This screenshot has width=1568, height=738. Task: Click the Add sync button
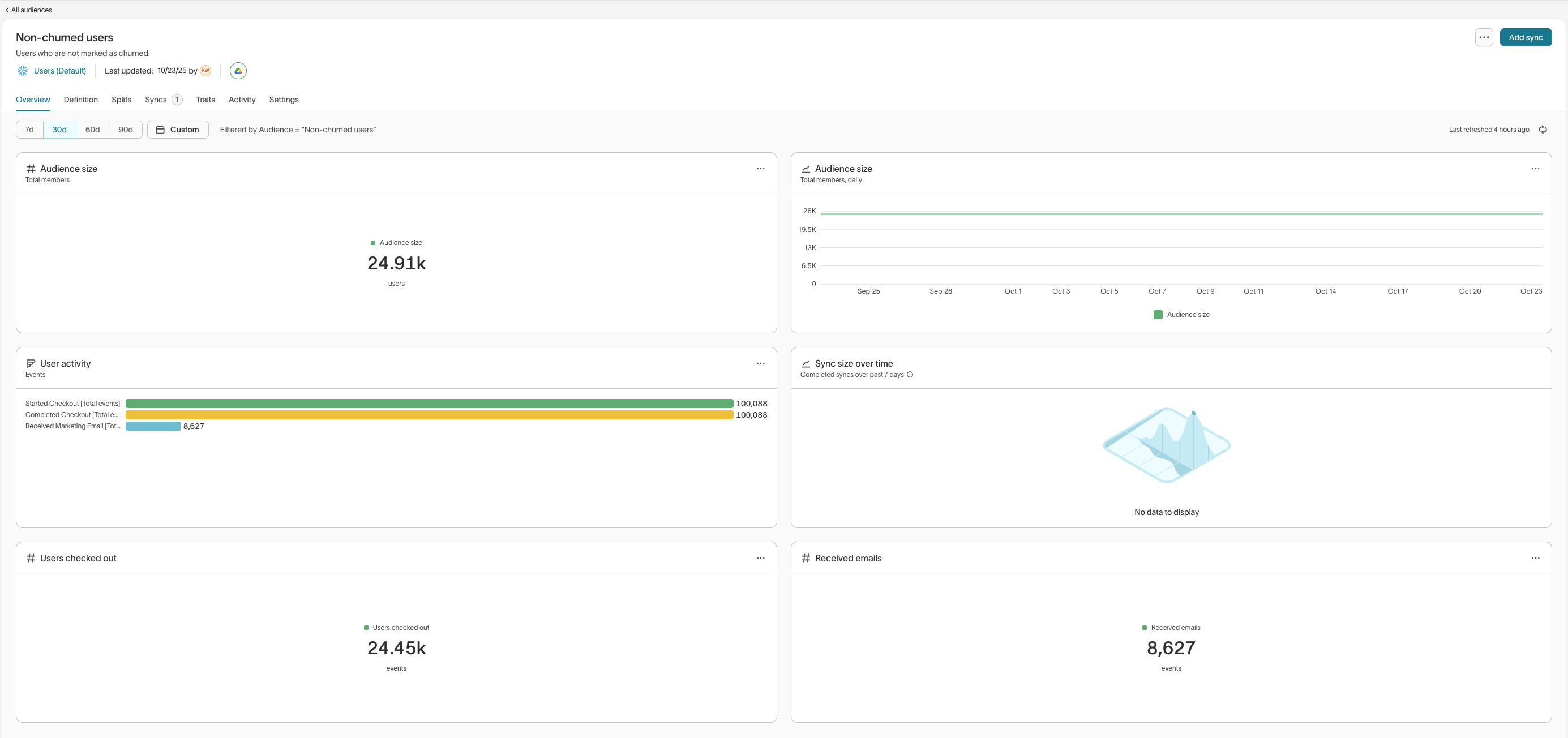click(x=1526, y=37)
